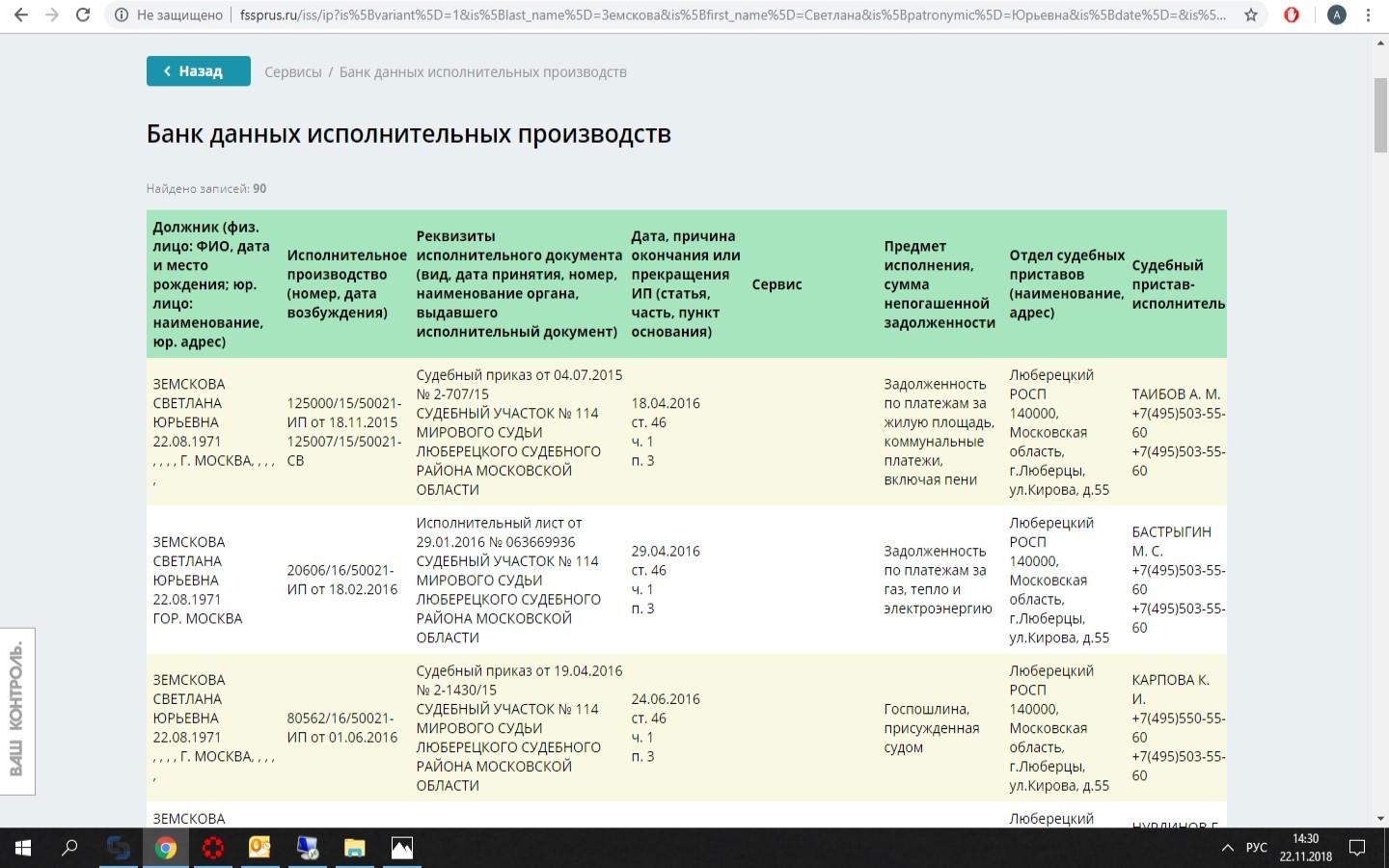The image size is (1389, 868).
Task: Open the Windows Start menu
Action: click(x=23, y=848)
